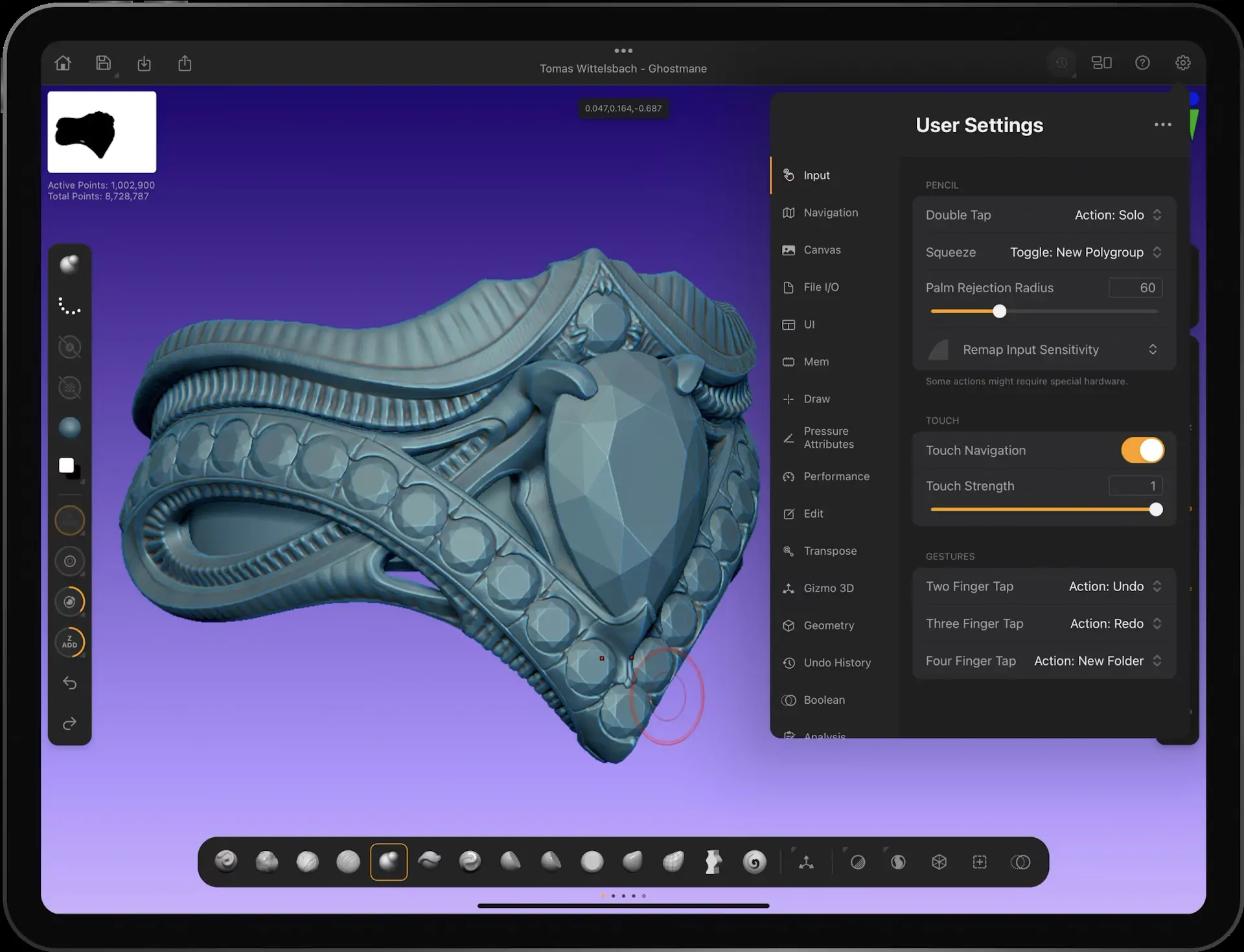This screenshot has width=1244, height=952.
Task: Click the User Settings ellipsis button
Action: tap(1162, 124)
